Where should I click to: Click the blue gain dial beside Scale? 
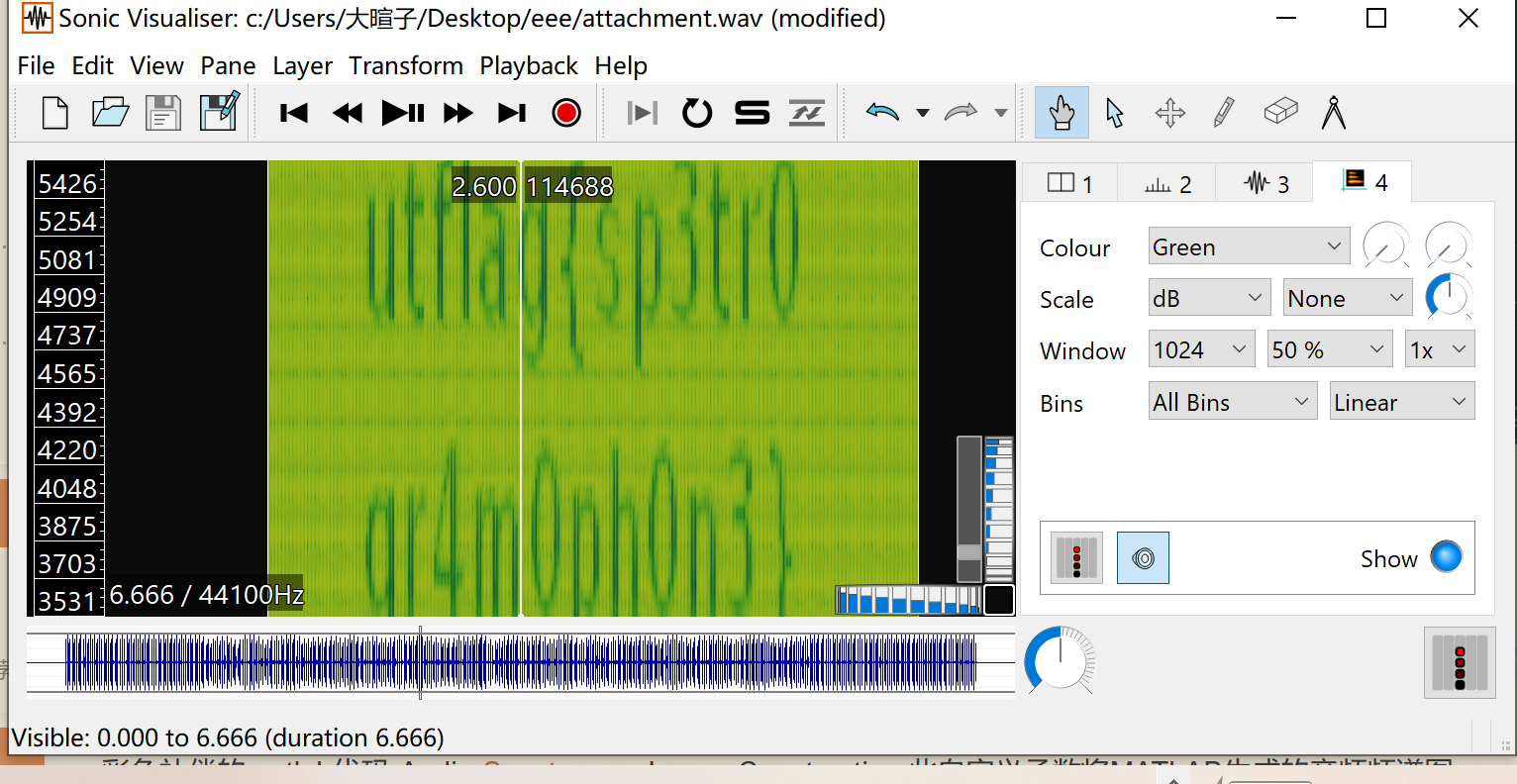[x=1449, y=296]
